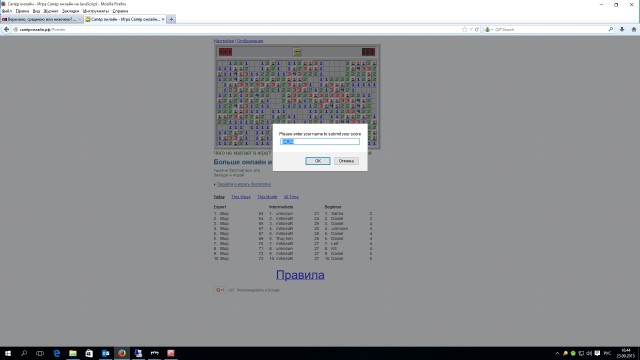Open the Закладки menu
Viewport: 640px width, 360px height.
click(70, 11)
